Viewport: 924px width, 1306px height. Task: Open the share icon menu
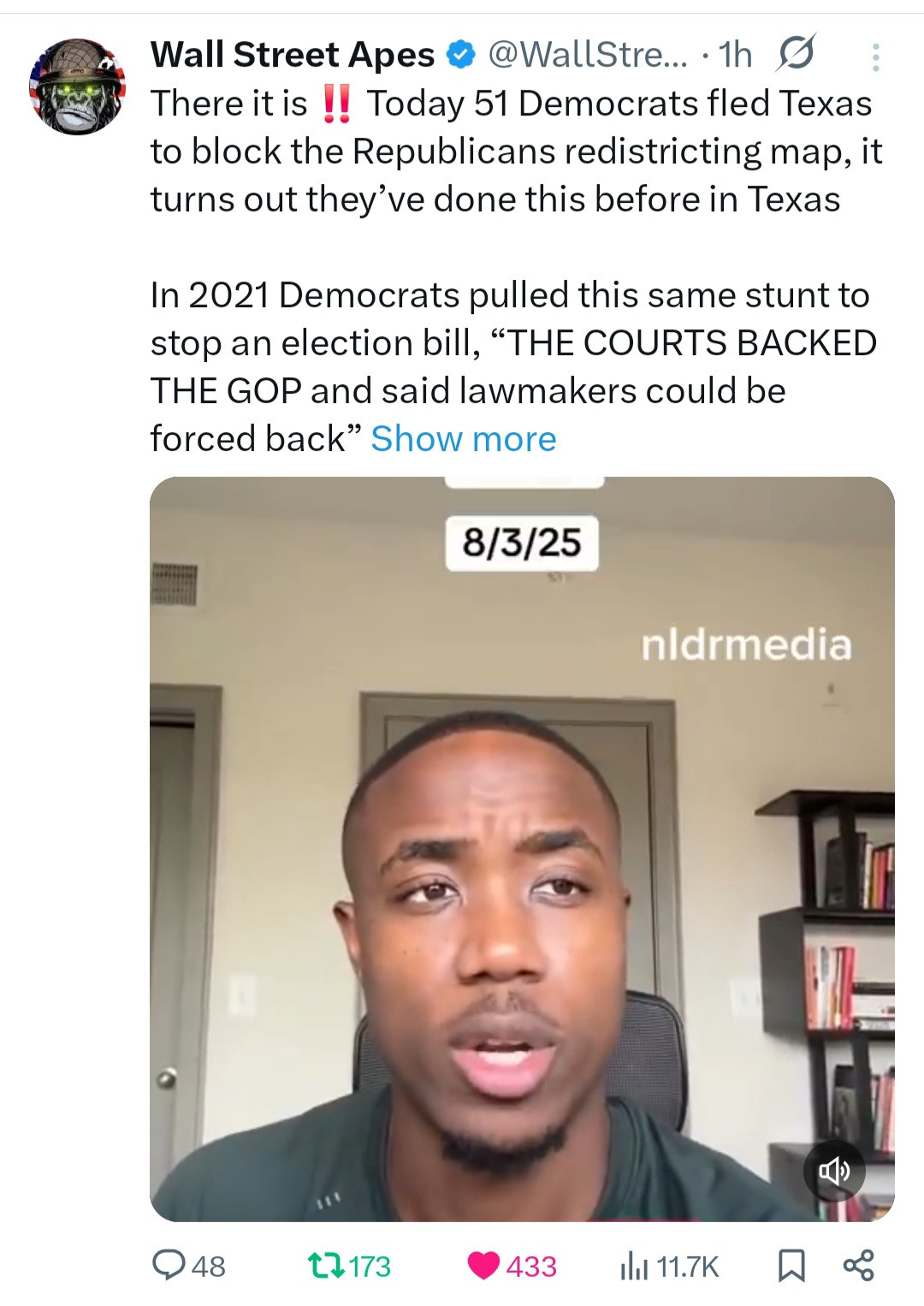pos(859,1265)
